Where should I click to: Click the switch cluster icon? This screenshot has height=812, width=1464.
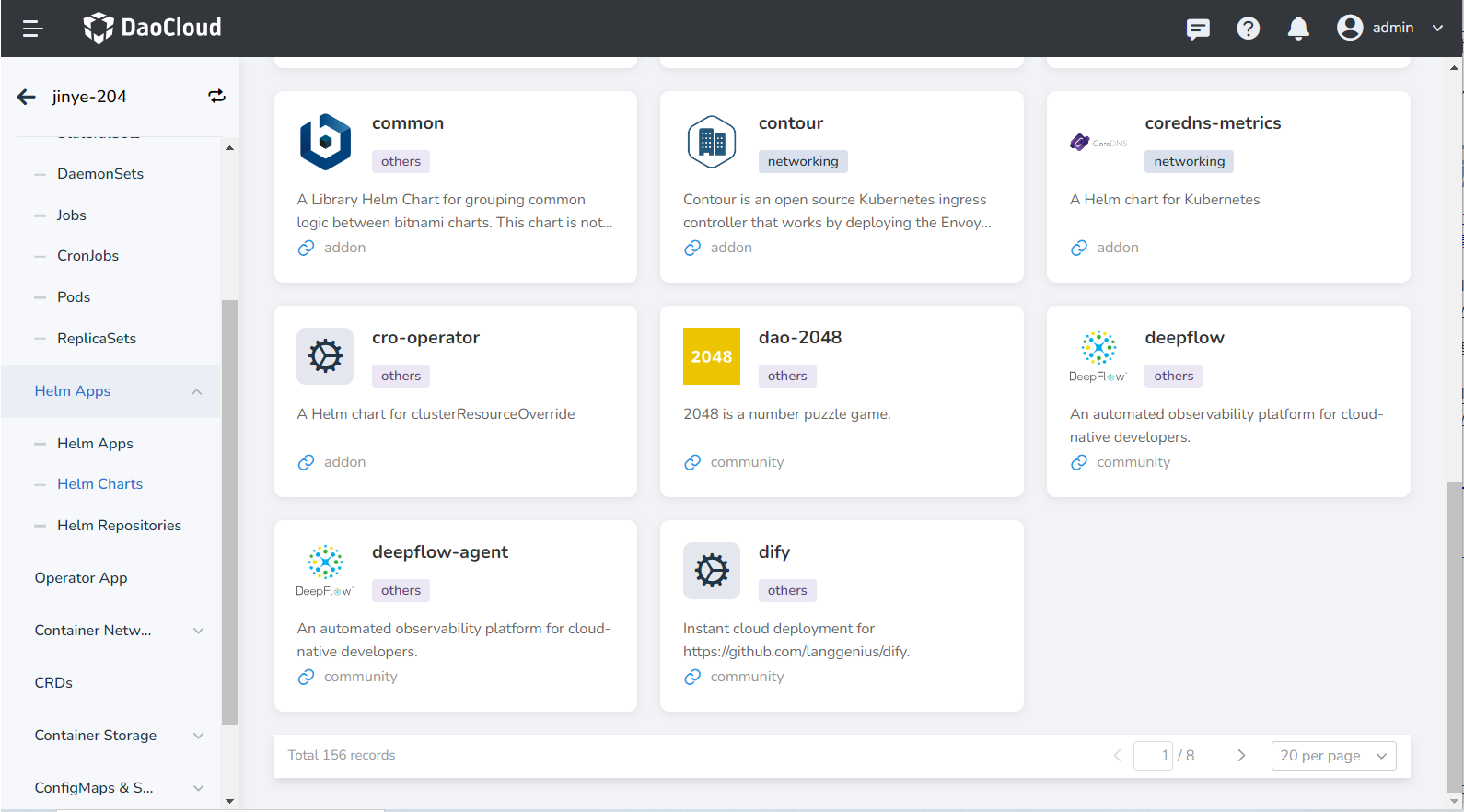[x=216, y=97]
